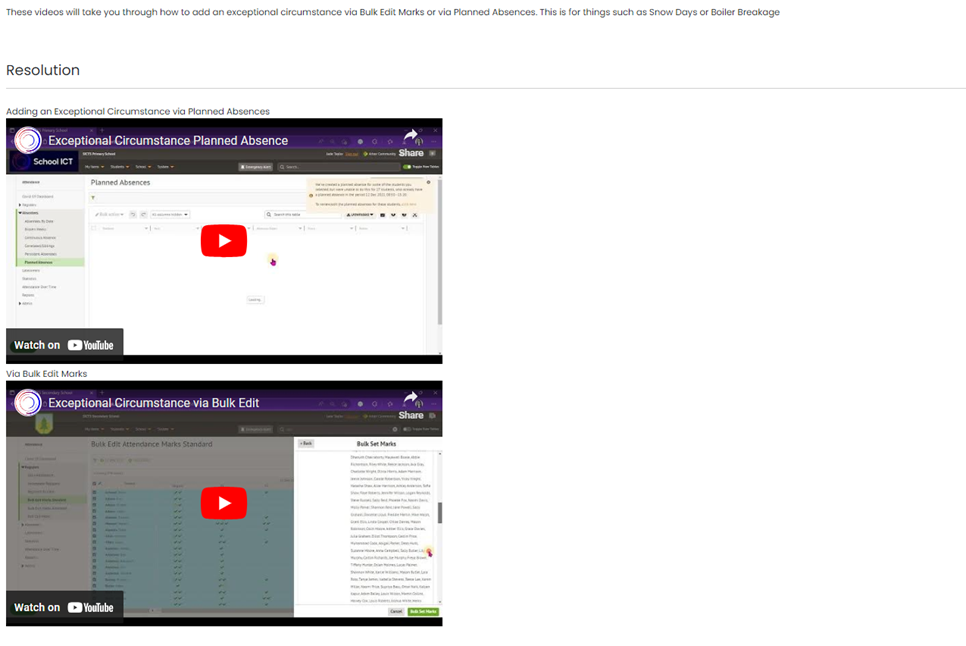Play the Exceptional Circumstance via Bulk Edit video
Image resolution: width=966 pixels, height=646 pixels.
click(223, 503)
